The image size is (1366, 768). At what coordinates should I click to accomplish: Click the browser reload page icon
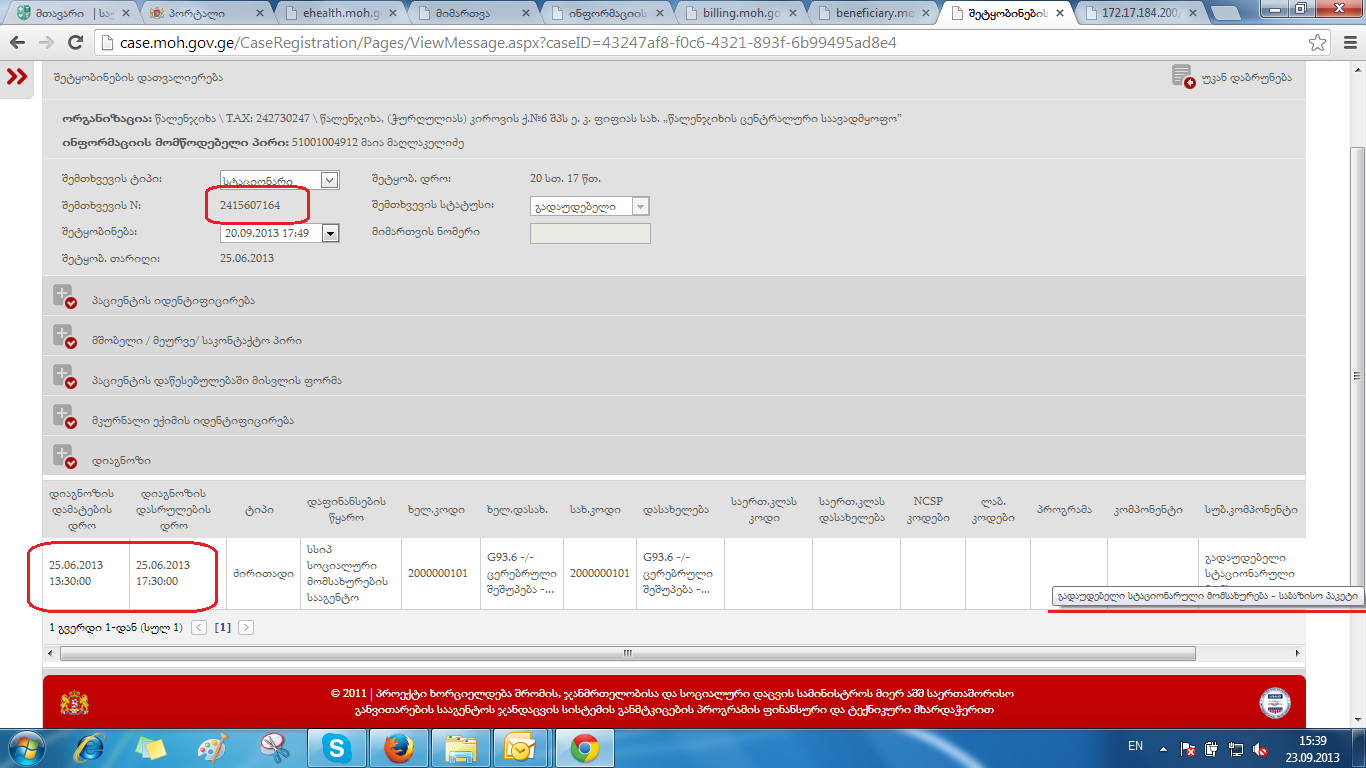[75, 44]
